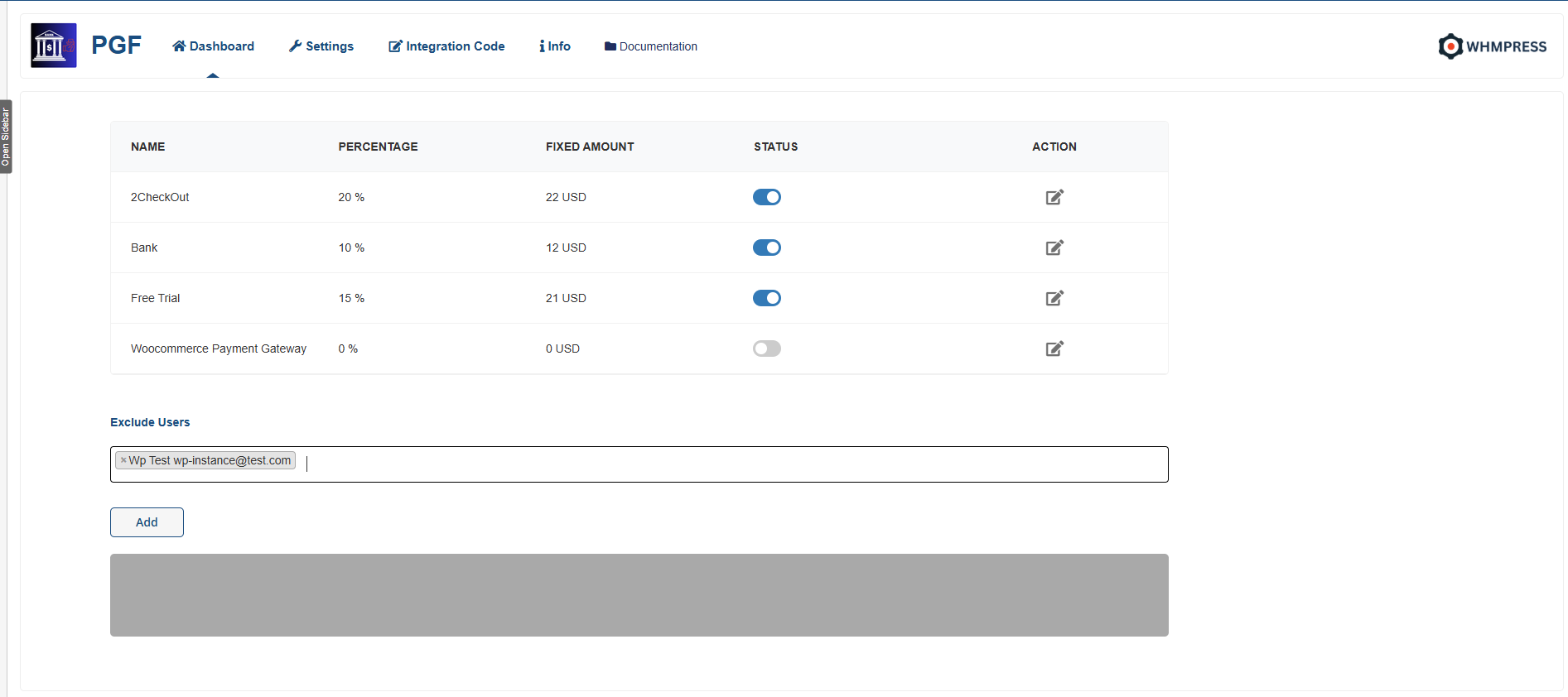
Task: Turn off the Bank status switch
Action: click(766, 248)
